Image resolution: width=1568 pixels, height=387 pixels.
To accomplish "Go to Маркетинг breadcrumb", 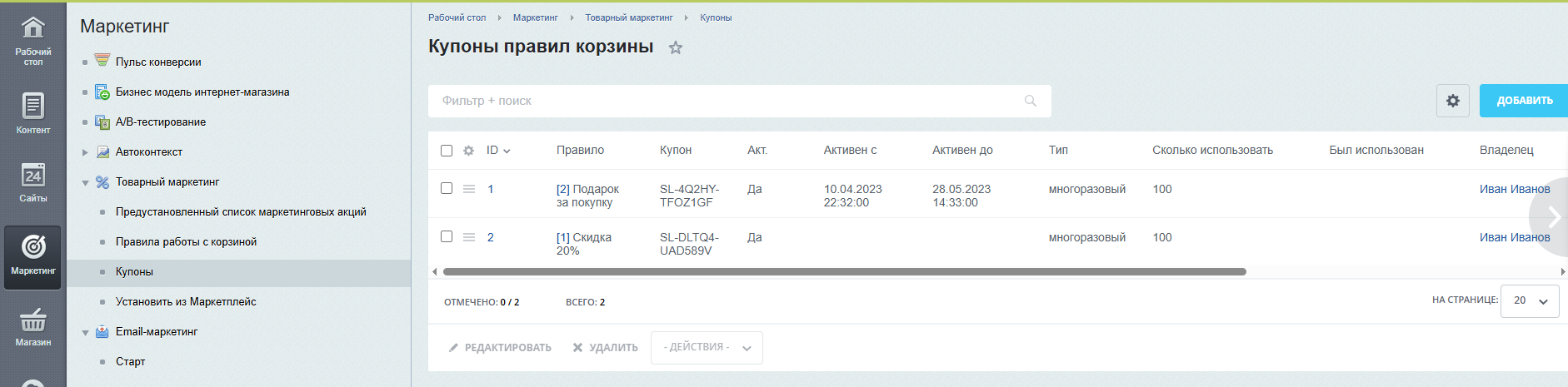I will tap(535, 17).
